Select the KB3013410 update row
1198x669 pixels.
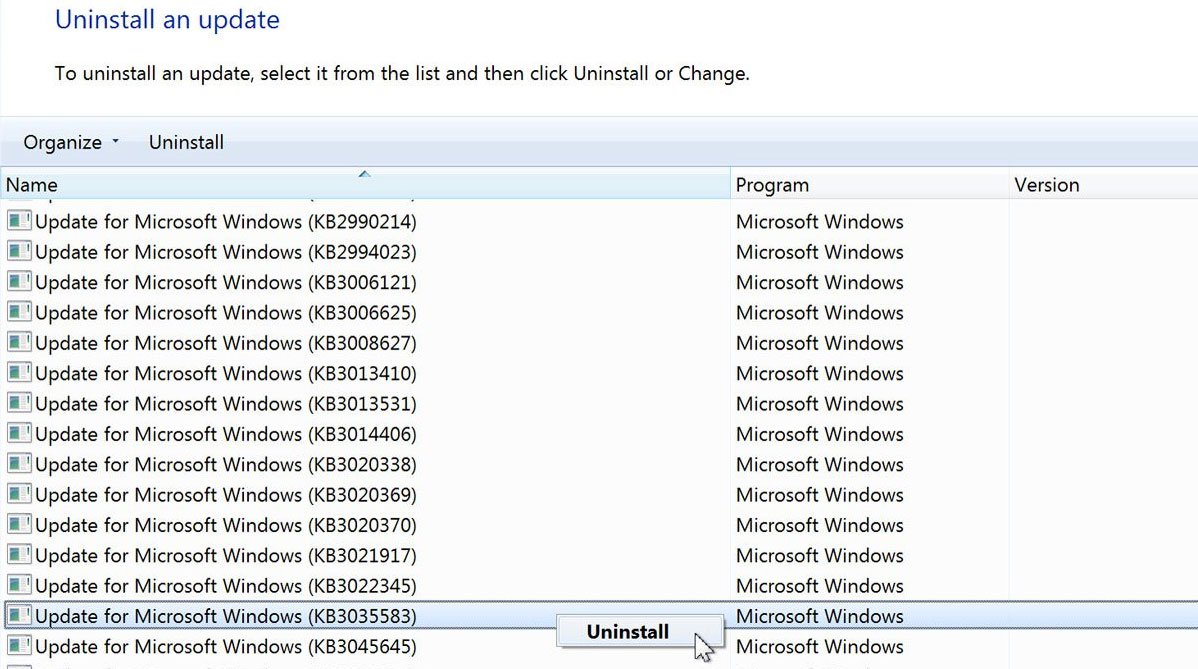225,373
